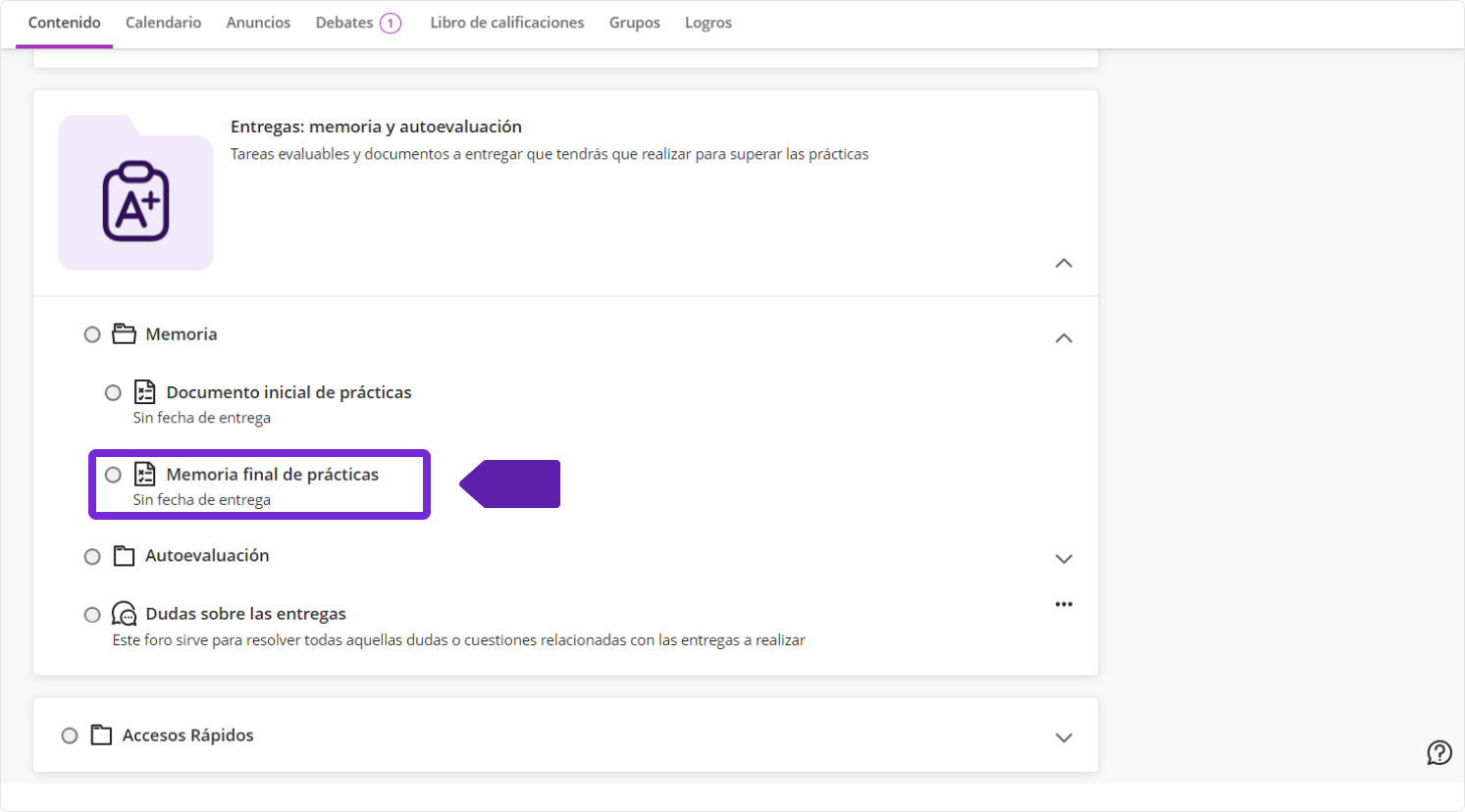Switch to the Calendario tab
This screenshot has width=1465, height=812.
pos(163,23)
